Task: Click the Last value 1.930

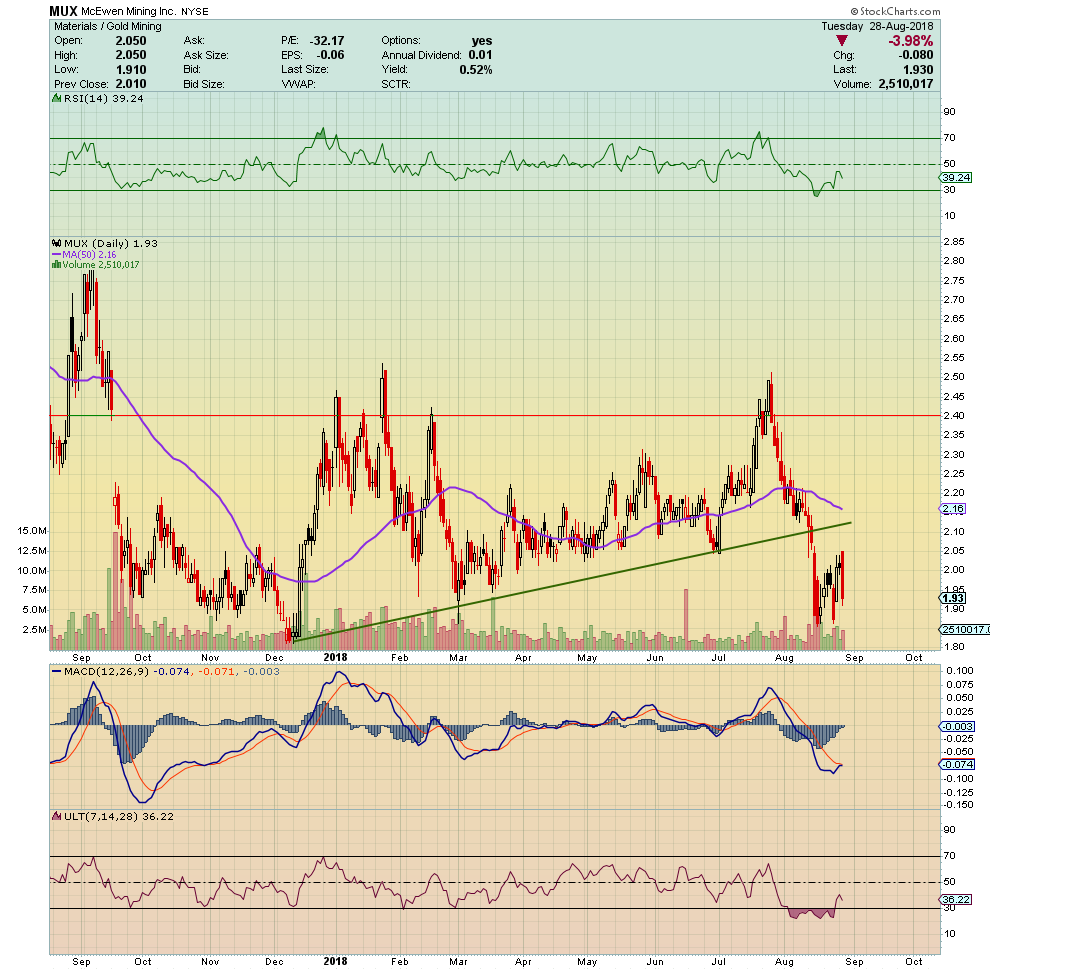Action: tap(918, 70)
